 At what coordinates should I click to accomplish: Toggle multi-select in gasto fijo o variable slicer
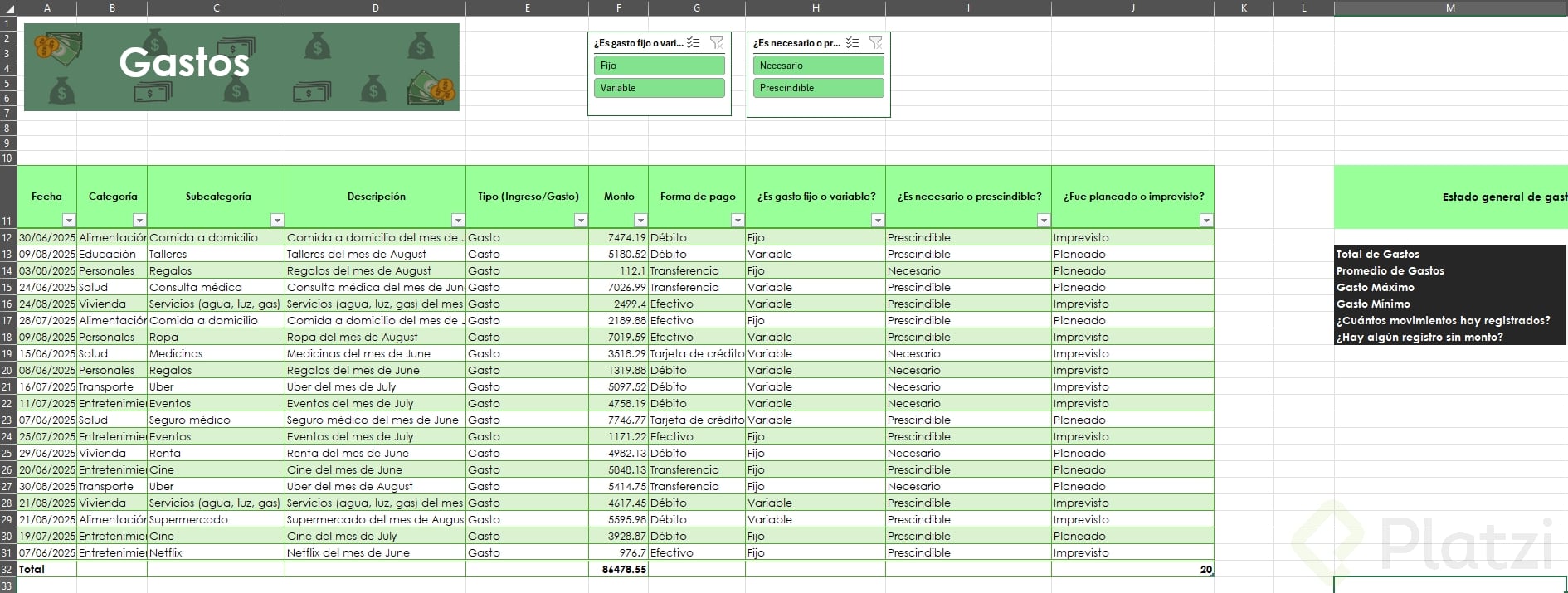coord(694,43)
